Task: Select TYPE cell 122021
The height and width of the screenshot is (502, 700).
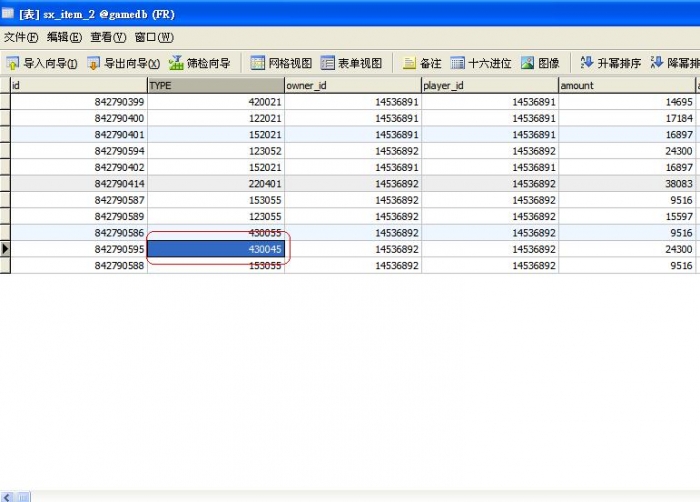Action: pos(216,118)
